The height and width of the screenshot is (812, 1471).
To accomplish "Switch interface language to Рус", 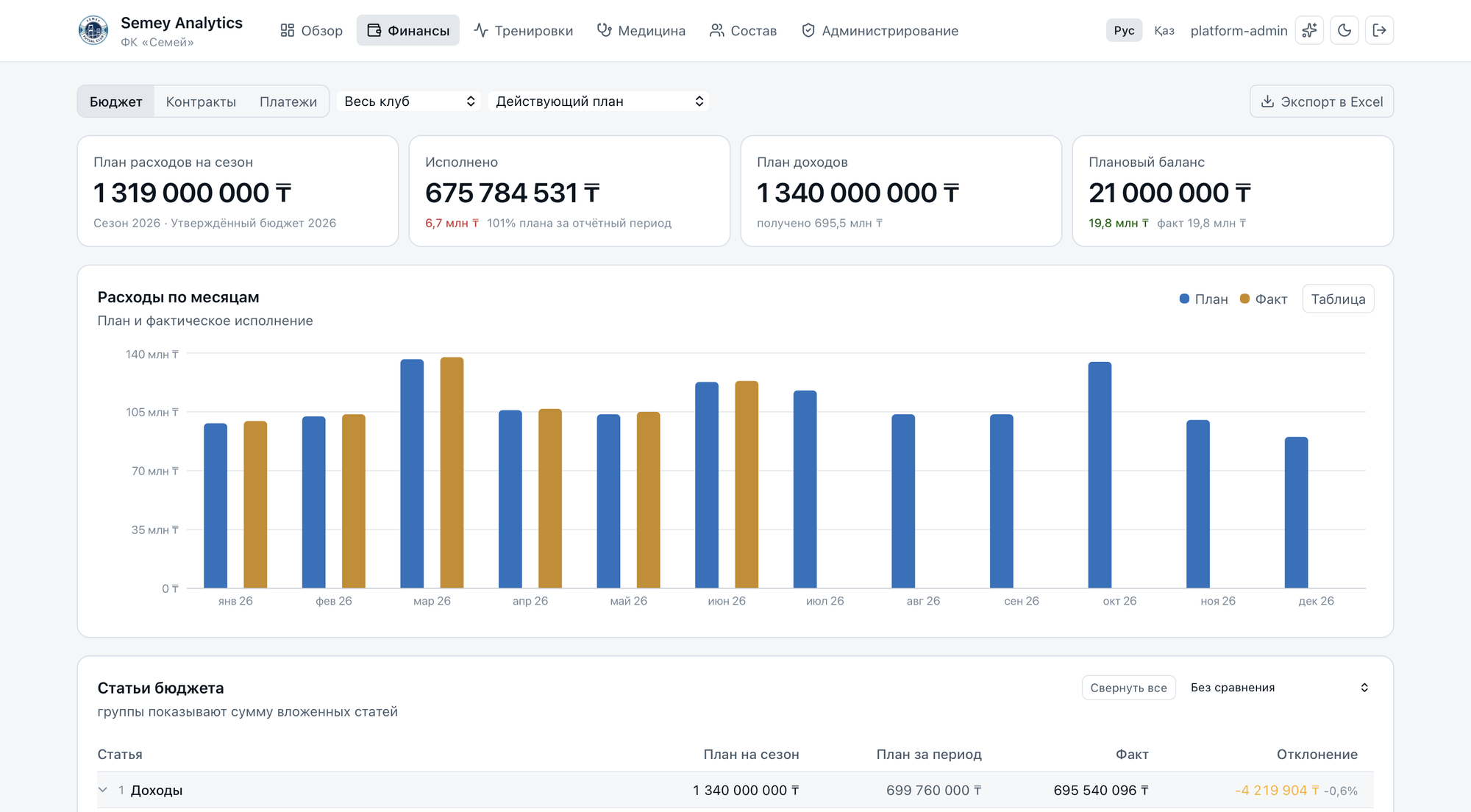I will 1124,30.
